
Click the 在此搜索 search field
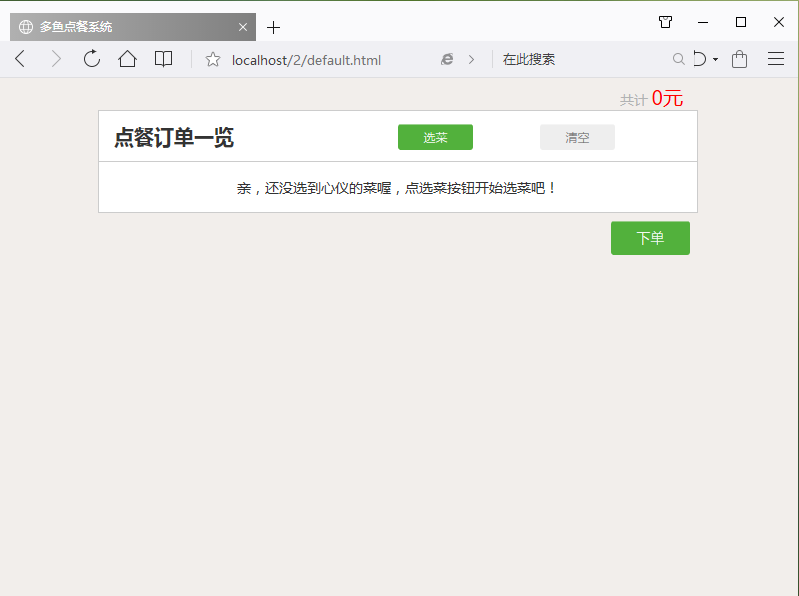(528, 60)
